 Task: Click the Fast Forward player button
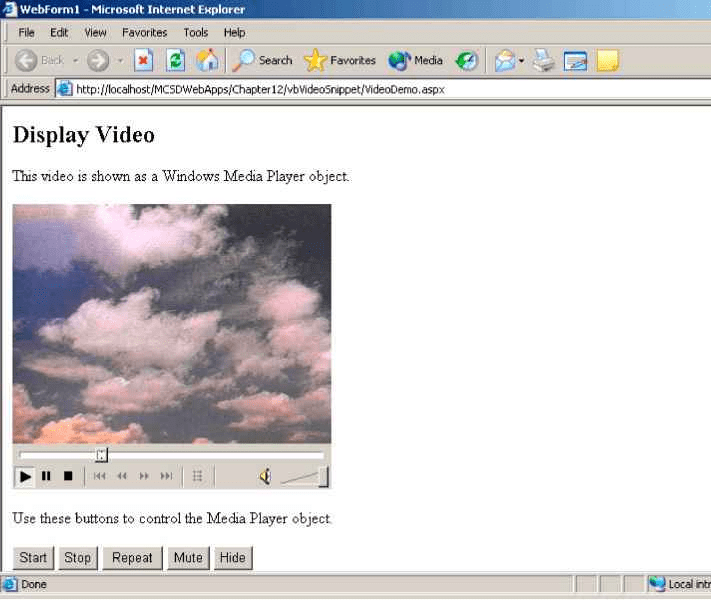tap(144, 476)
